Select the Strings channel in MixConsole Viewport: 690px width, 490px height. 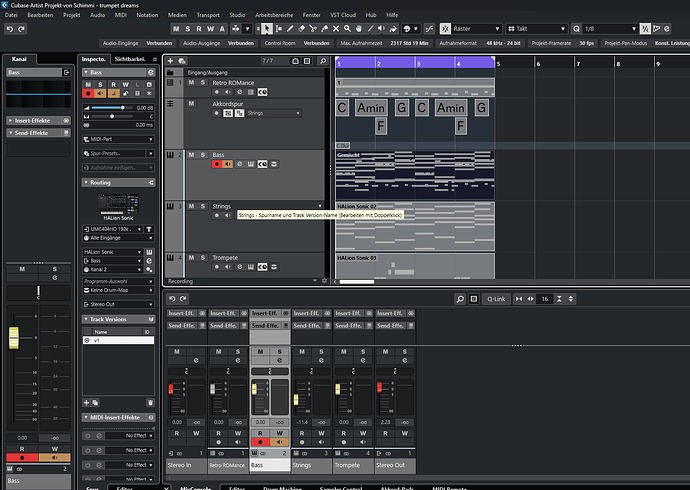[x=312, y=465]
